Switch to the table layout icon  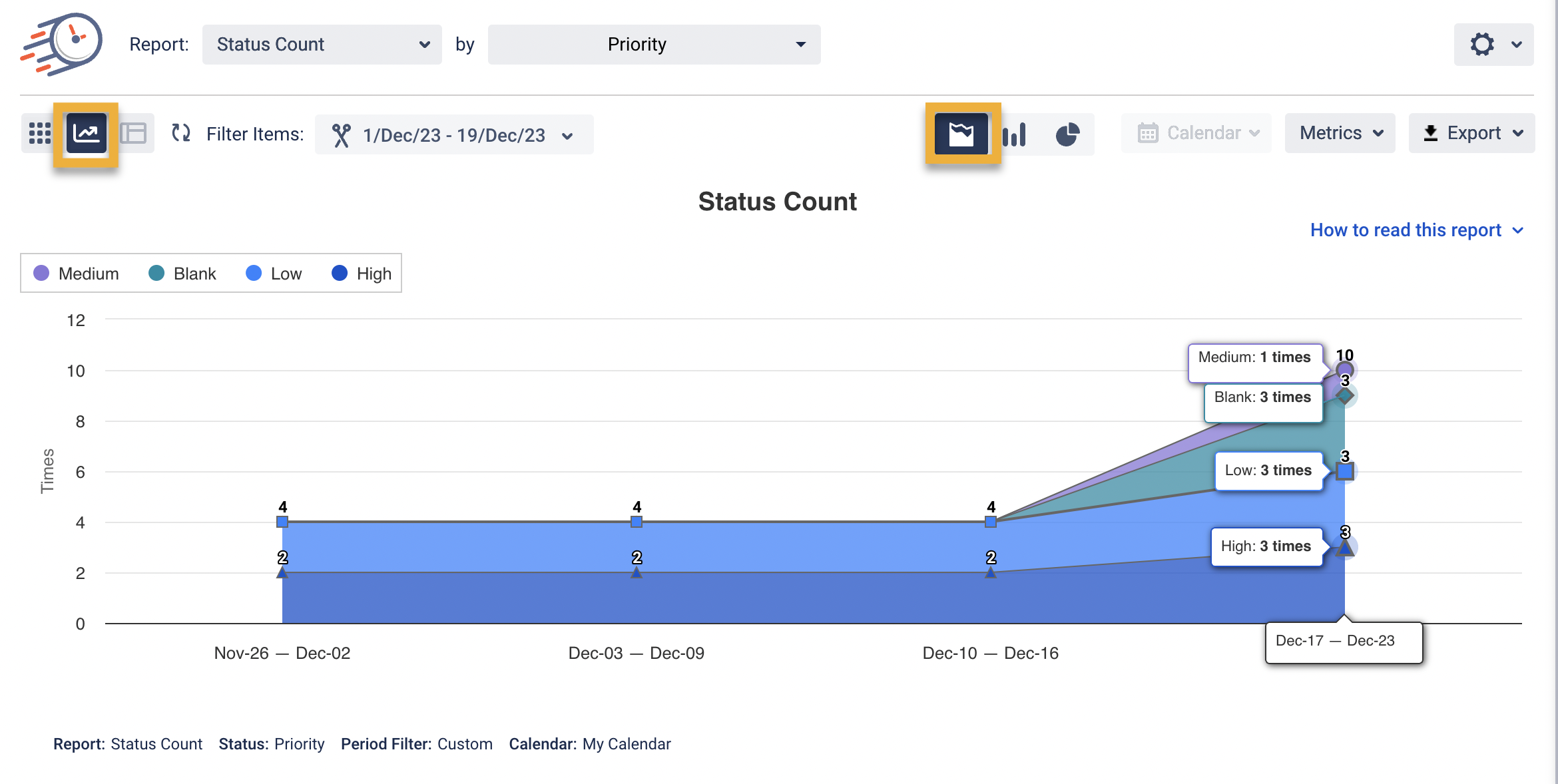click(x=134, y=134)
